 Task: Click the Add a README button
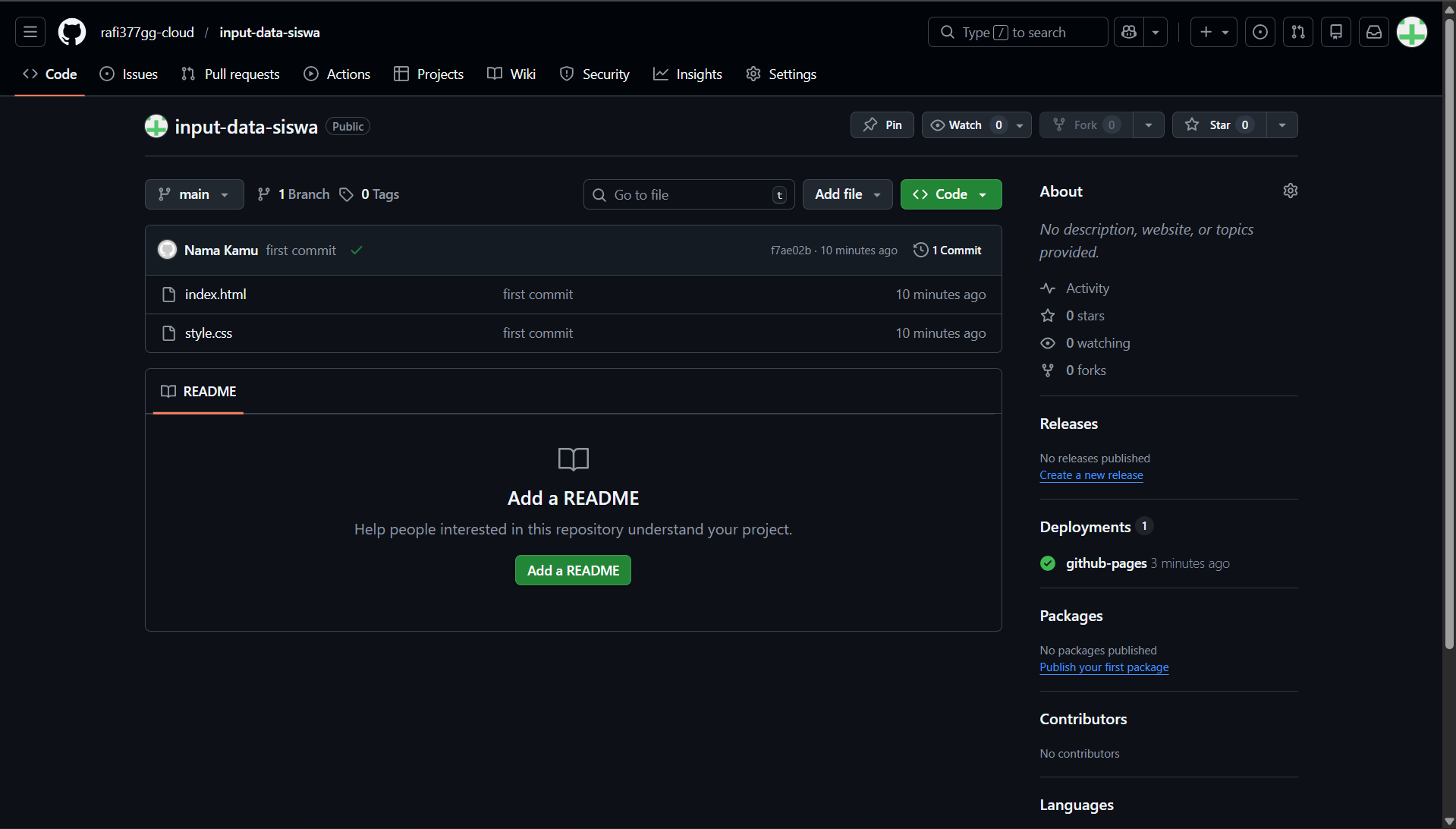point(573,570)
